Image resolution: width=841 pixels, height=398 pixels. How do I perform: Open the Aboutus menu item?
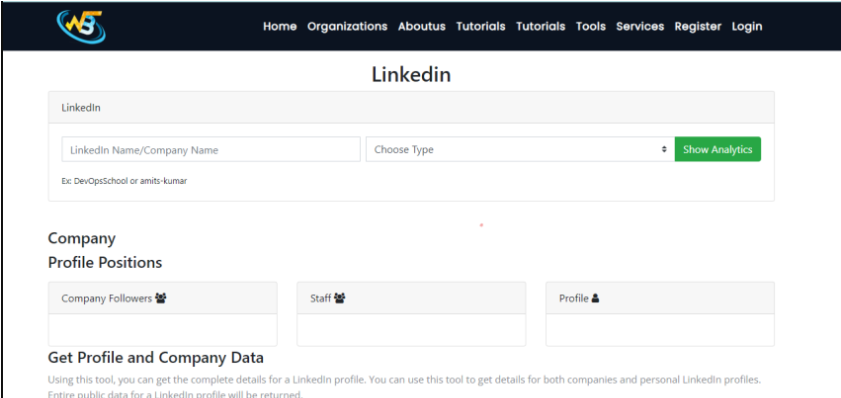(422, 26)
